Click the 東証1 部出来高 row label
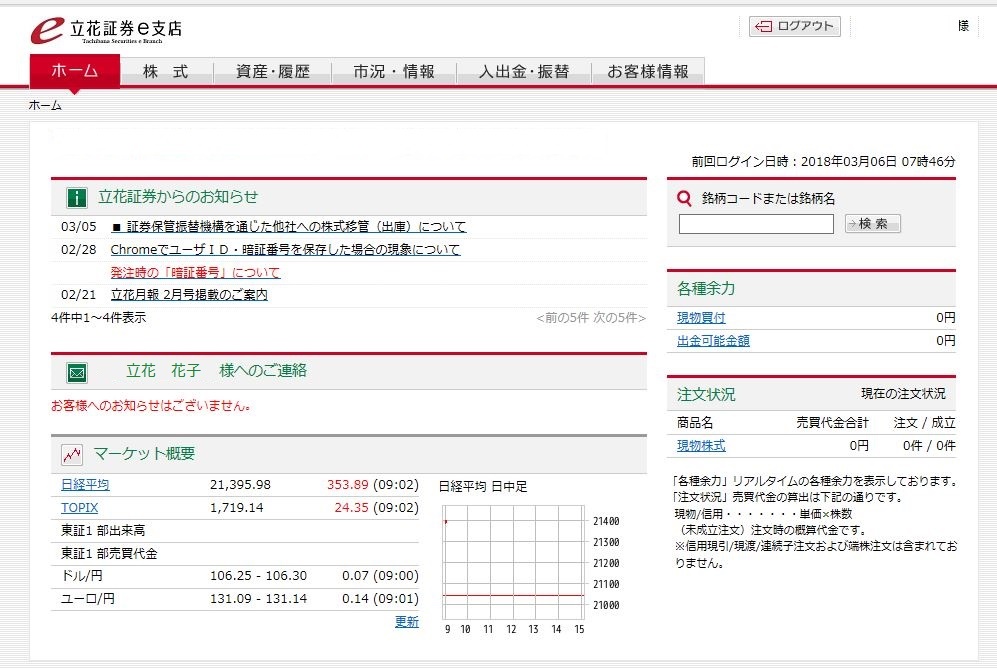Screen dimensions: 997x669 point(103,530)
